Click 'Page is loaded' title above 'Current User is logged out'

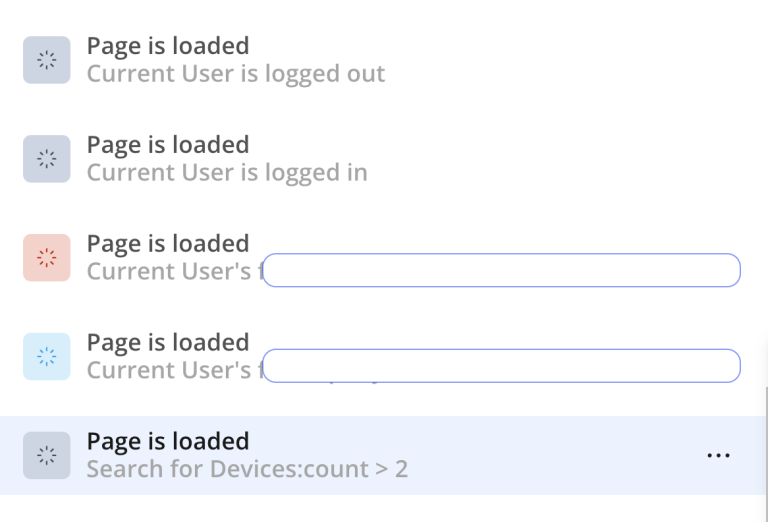[168, 46]
